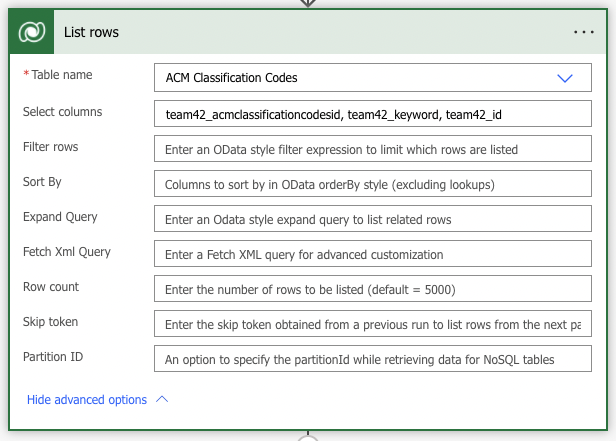Image resolution: width=616 pixels, height=441 pixels.
Task: Click the Filter rows label
Action: pyautogui.click(x=51, y=146)
